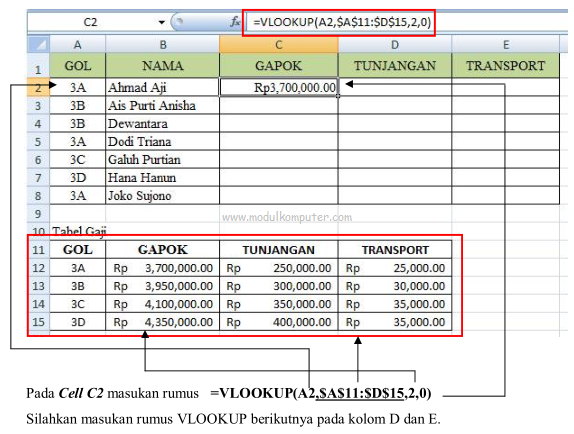Select transport value 35,000.00 in row 15
The width and height of the screenshot is (574, 434).
click(395, 322)
